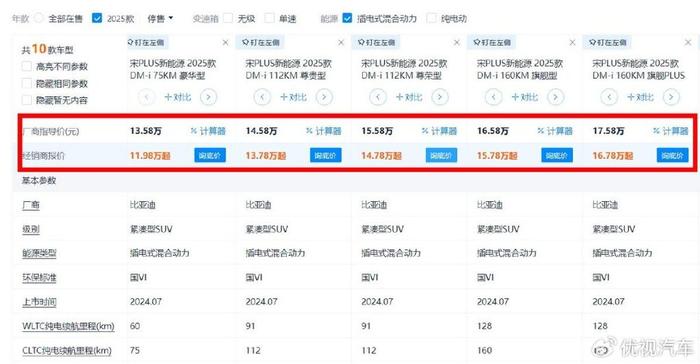The image size is (700, 364).
Task: Move DM-i 160KM 旗舰PLUS column right with arrow
Action: click(x=671, y=97)
